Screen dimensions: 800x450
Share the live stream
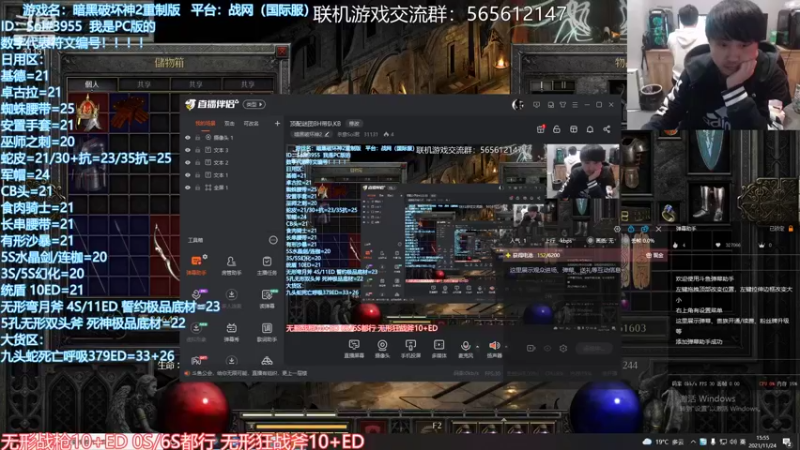(607, 129)
